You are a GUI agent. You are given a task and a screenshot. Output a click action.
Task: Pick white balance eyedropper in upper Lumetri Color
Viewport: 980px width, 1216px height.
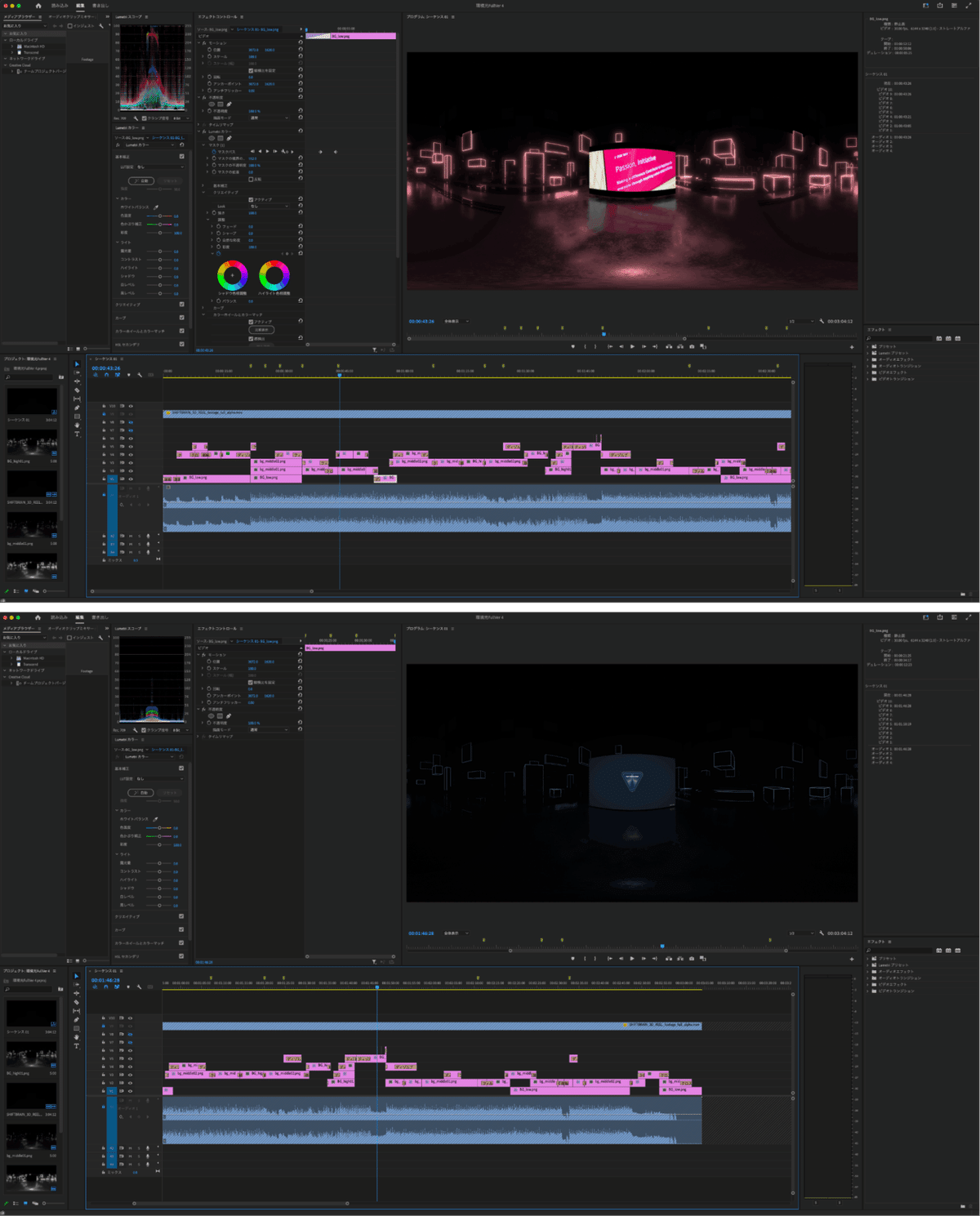pos(155,207)
